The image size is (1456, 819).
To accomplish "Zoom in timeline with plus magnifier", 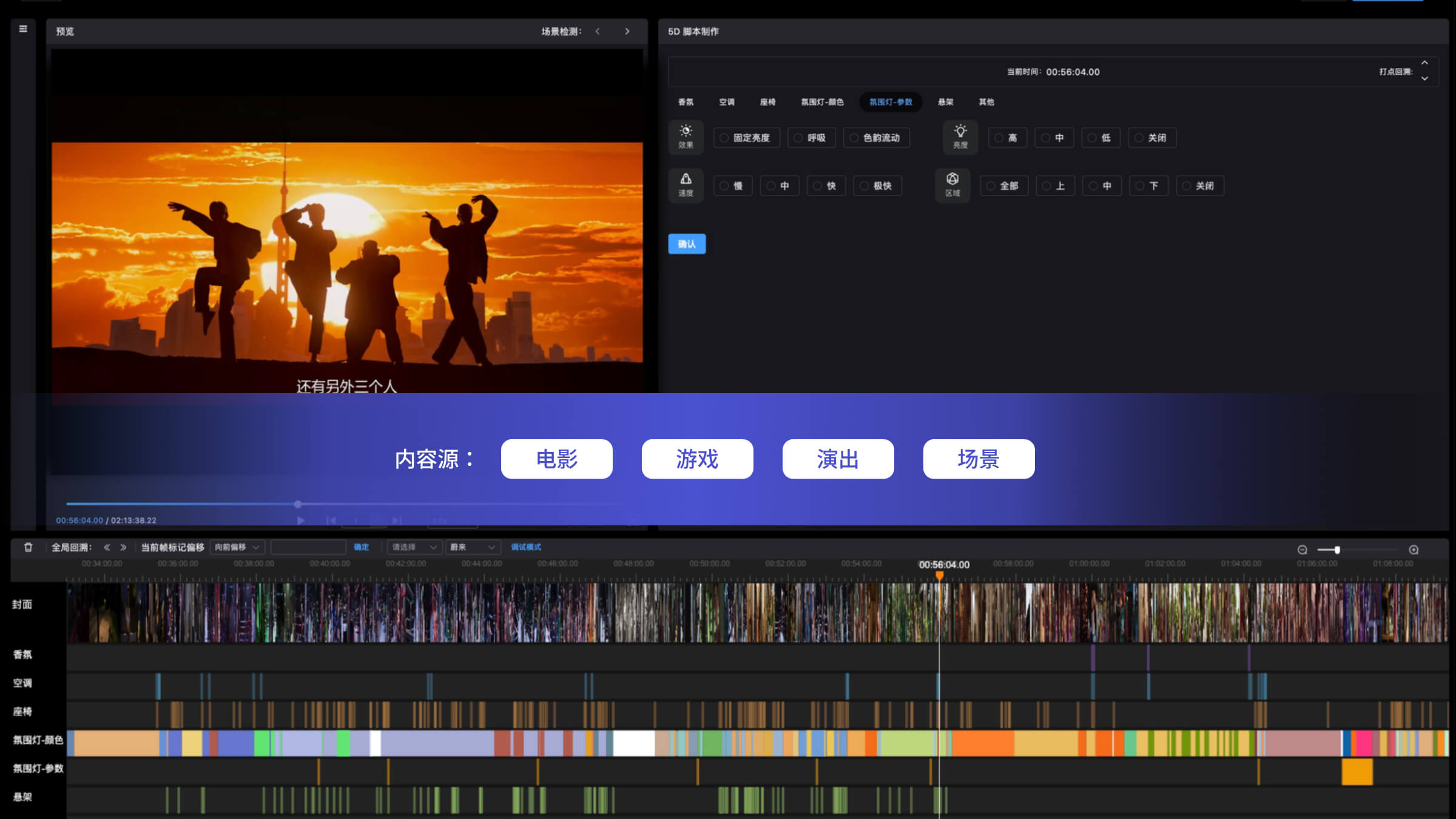I will 1414,550.
